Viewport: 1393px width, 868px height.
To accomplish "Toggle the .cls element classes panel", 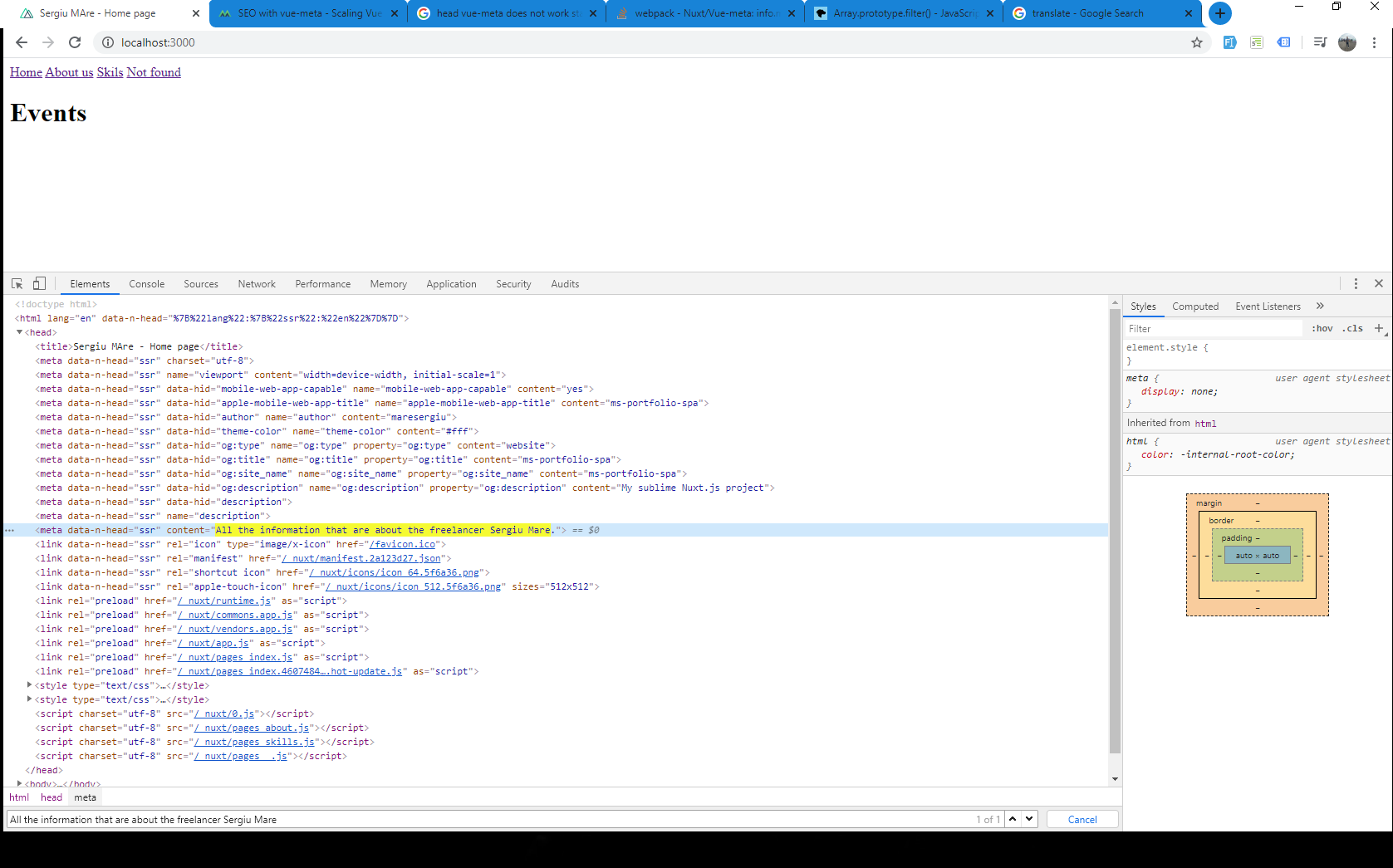I will tap(1353, 328).
